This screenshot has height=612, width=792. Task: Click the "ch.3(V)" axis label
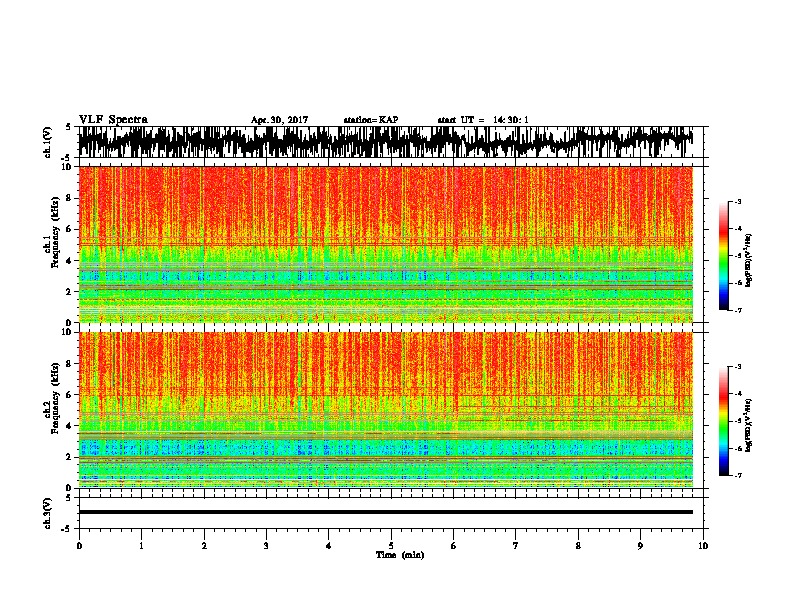[x=48, y=514]
